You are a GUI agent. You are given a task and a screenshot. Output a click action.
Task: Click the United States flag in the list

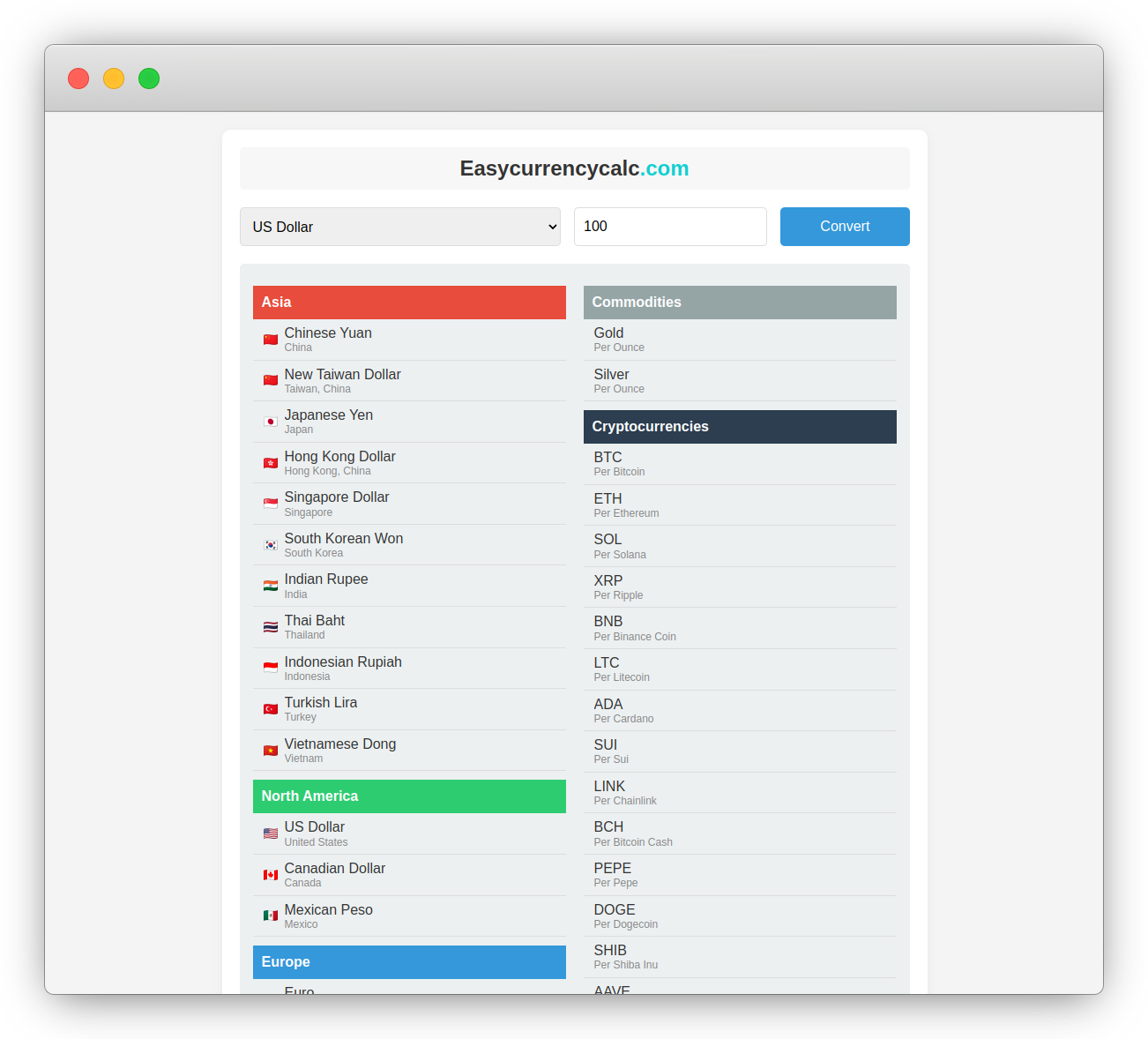point(271,833)
